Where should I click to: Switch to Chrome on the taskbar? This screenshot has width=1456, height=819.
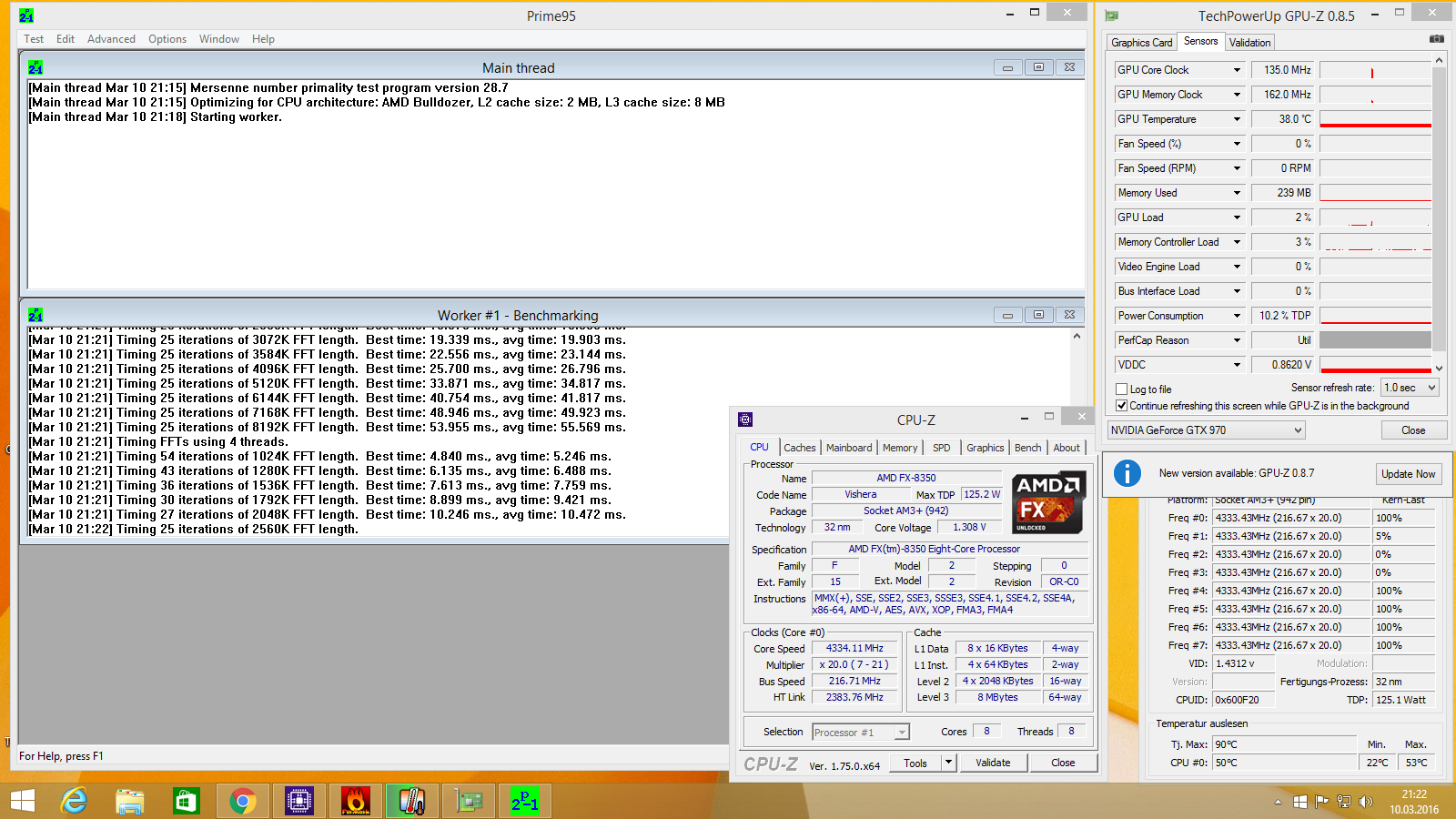242,801
